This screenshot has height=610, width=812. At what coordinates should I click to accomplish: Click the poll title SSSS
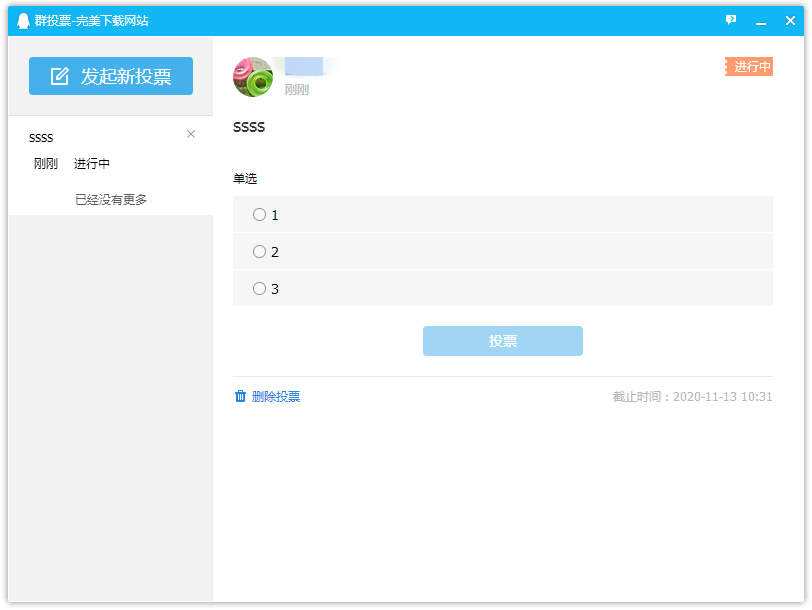[248, 127]
